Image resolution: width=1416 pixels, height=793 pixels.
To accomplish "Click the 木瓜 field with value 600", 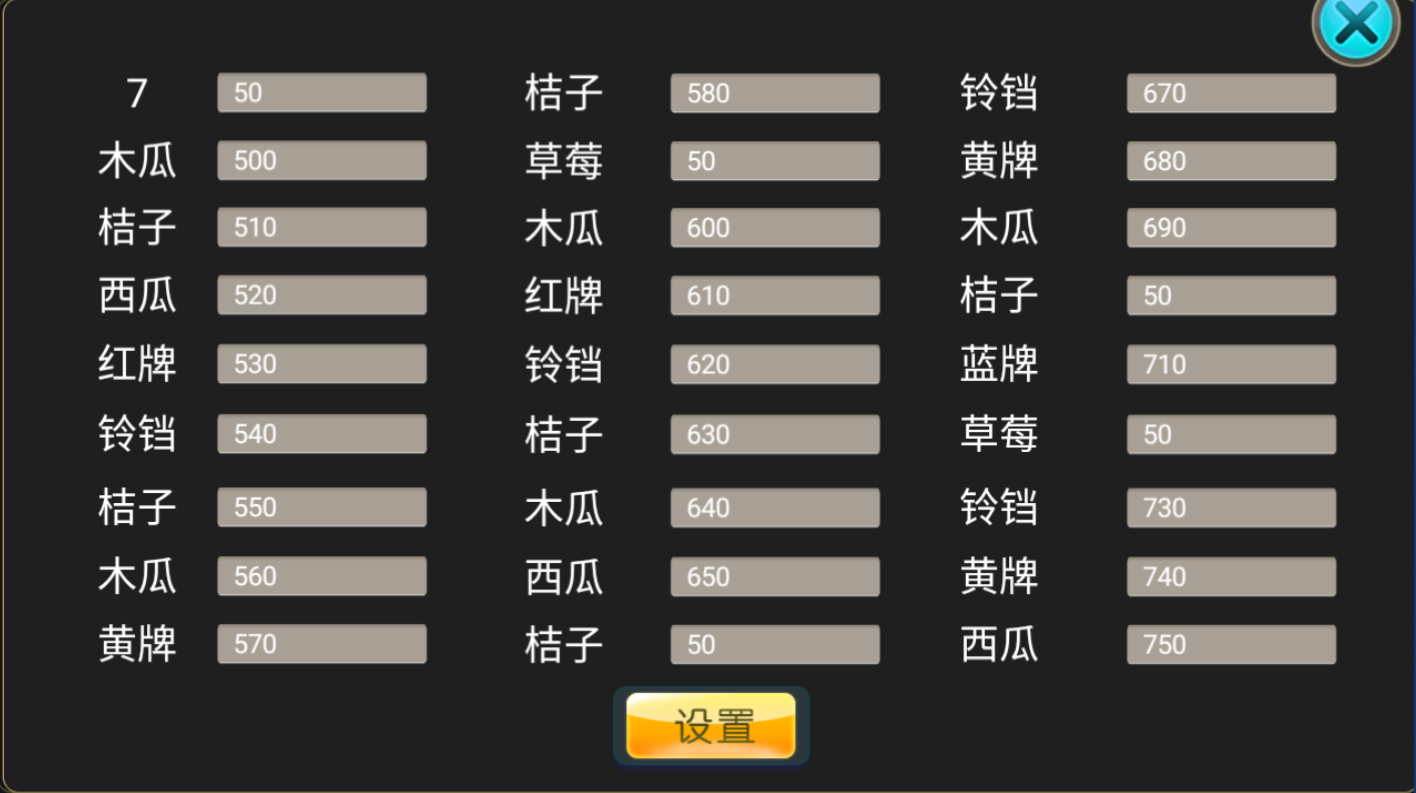I will tap(775, 228).
